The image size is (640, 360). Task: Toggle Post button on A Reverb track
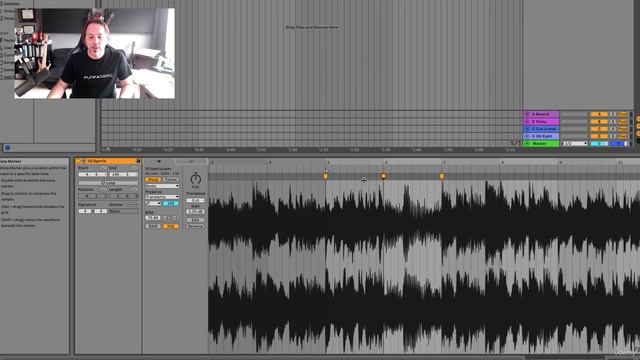click(x=622, y=114)
